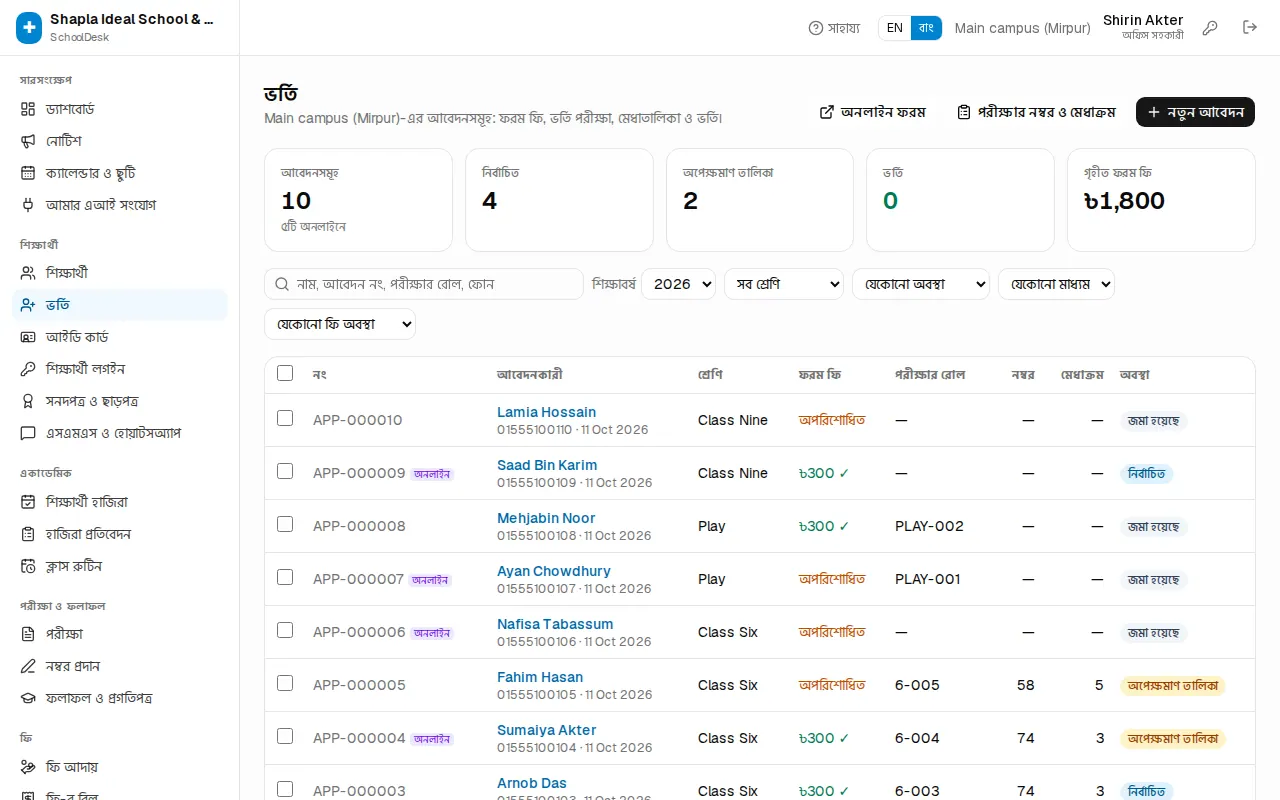Open the অনলাইন ফর্ম link
Viewport: 1280px width, 800px height.
[x=872, y=112]
